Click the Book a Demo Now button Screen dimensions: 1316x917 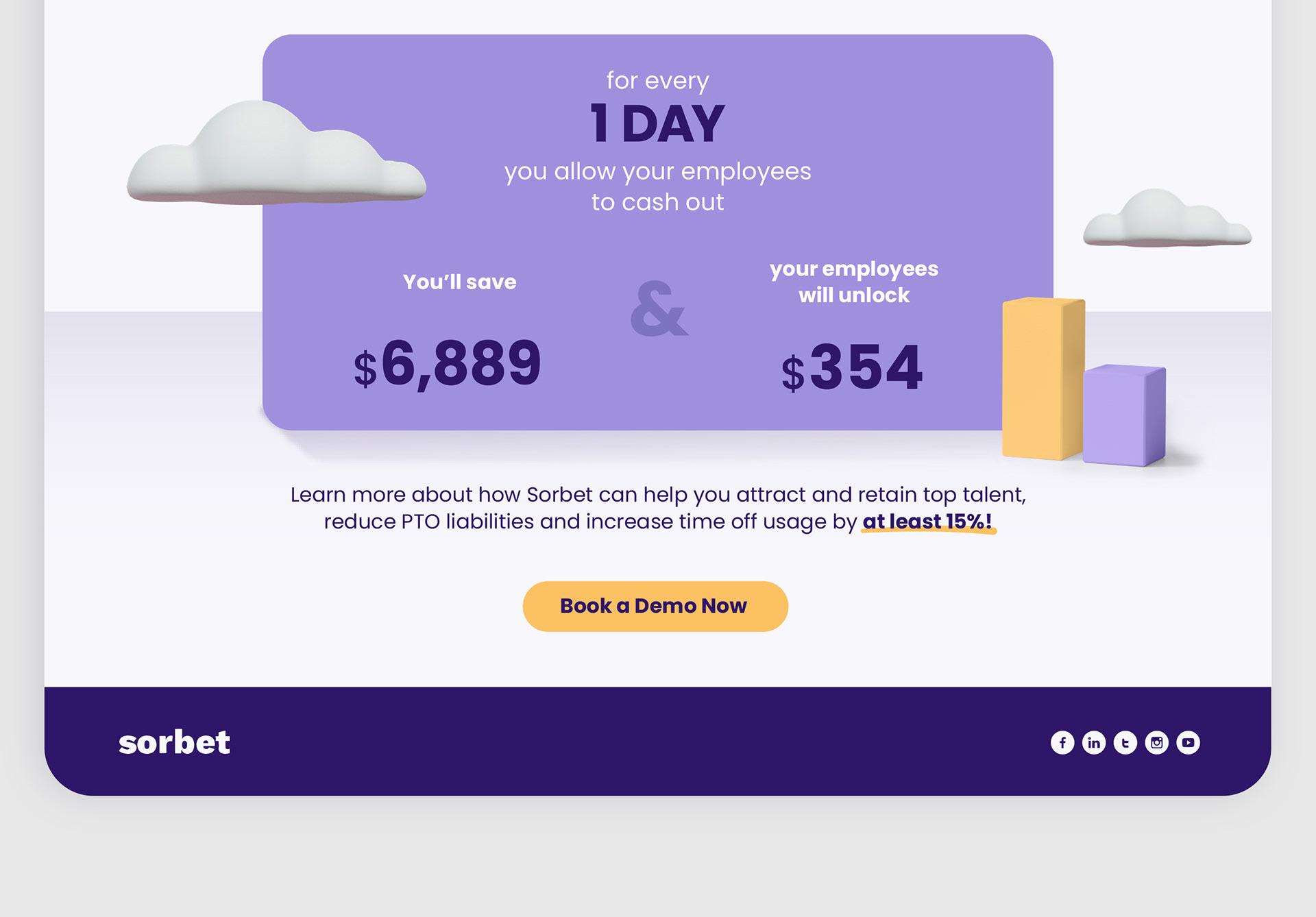[x=655, y=607]
